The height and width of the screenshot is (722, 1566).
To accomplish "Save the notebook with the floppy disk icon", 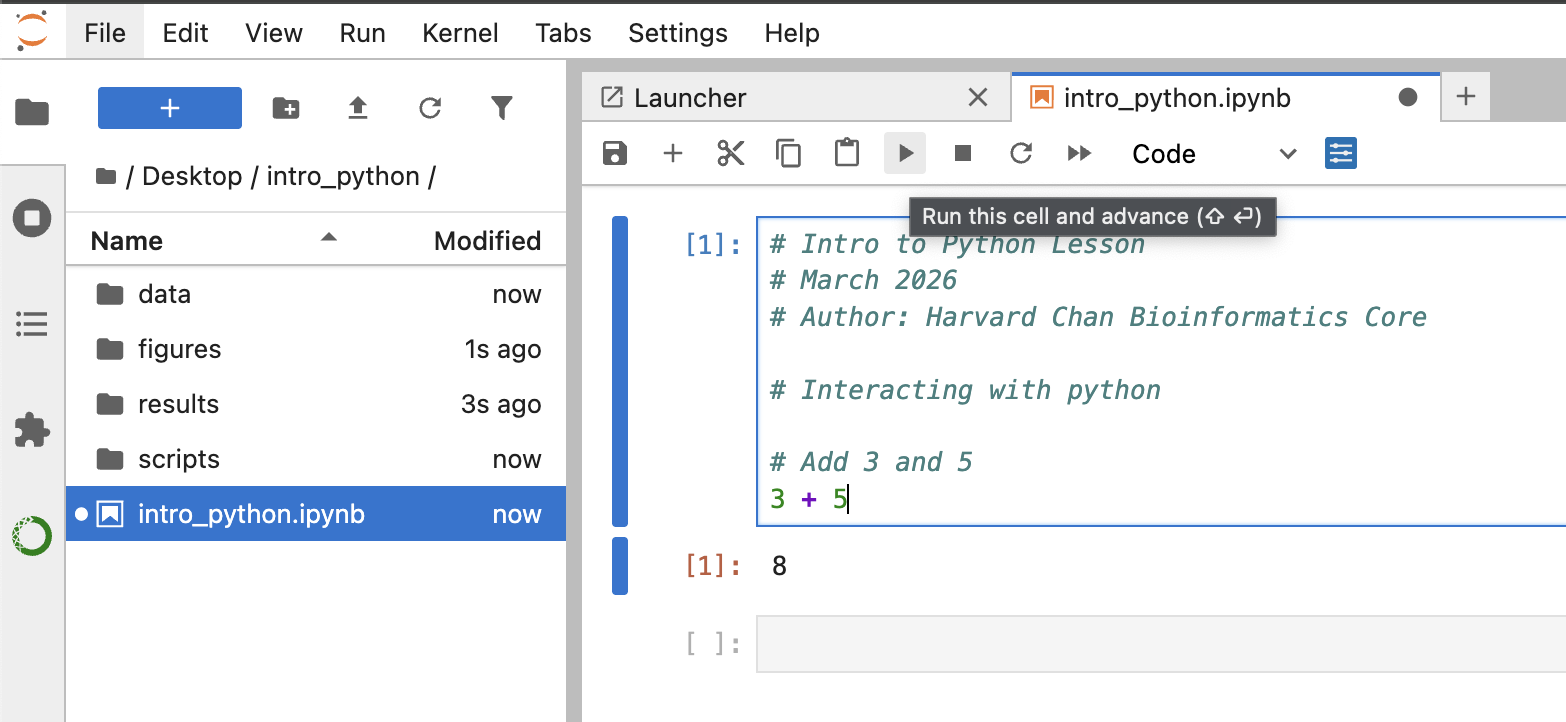I will [615, 153].
